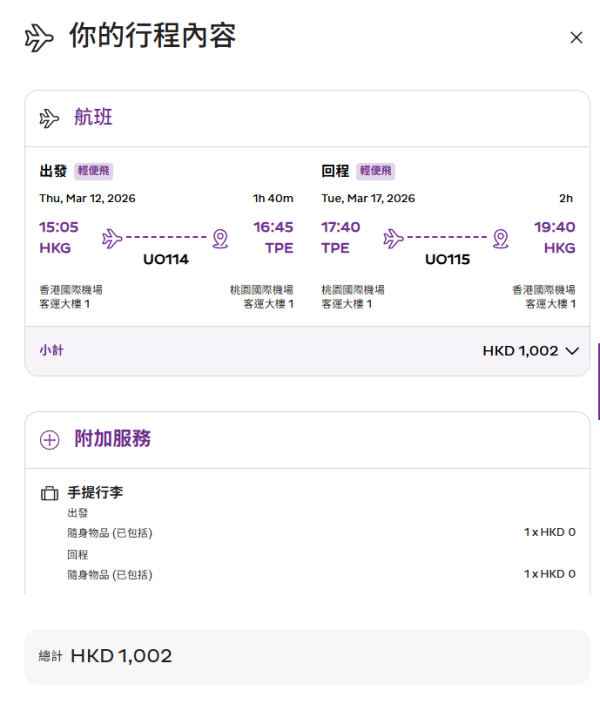Click the plane icon beside 航班 heading

click(x=49, y=118)
